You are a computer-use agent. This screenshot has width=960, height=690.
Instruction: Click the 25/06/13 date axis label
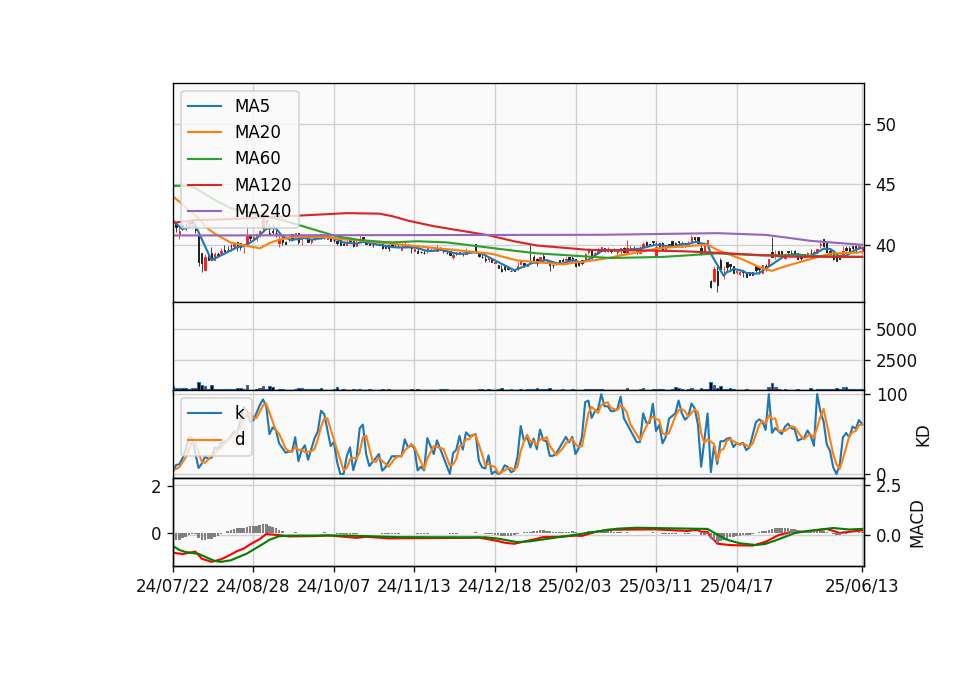tap(861, 586)
